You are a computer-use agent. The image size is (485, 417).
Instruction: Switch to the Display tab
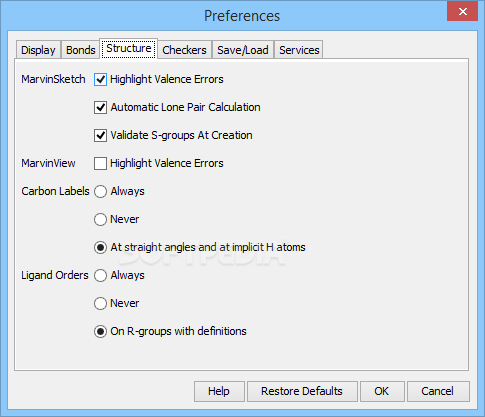[38, 50]
